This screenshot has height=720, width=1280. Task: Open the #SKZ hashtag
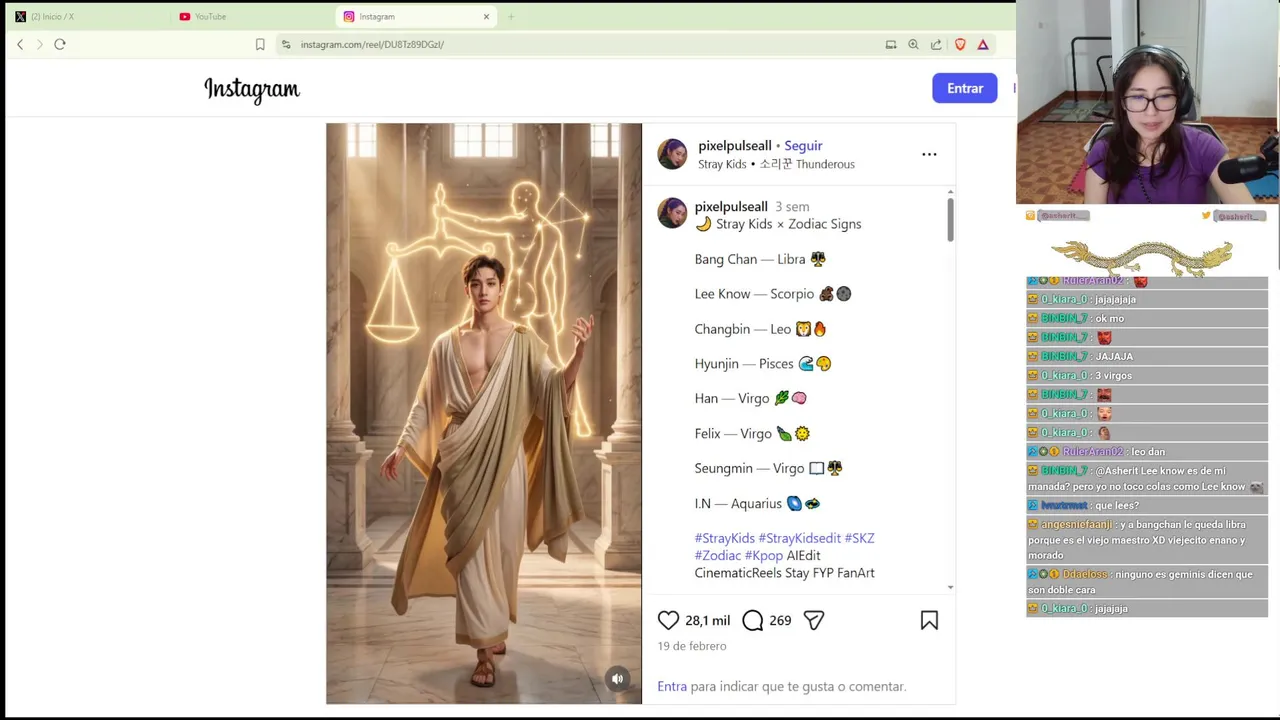tap(859, 538)
